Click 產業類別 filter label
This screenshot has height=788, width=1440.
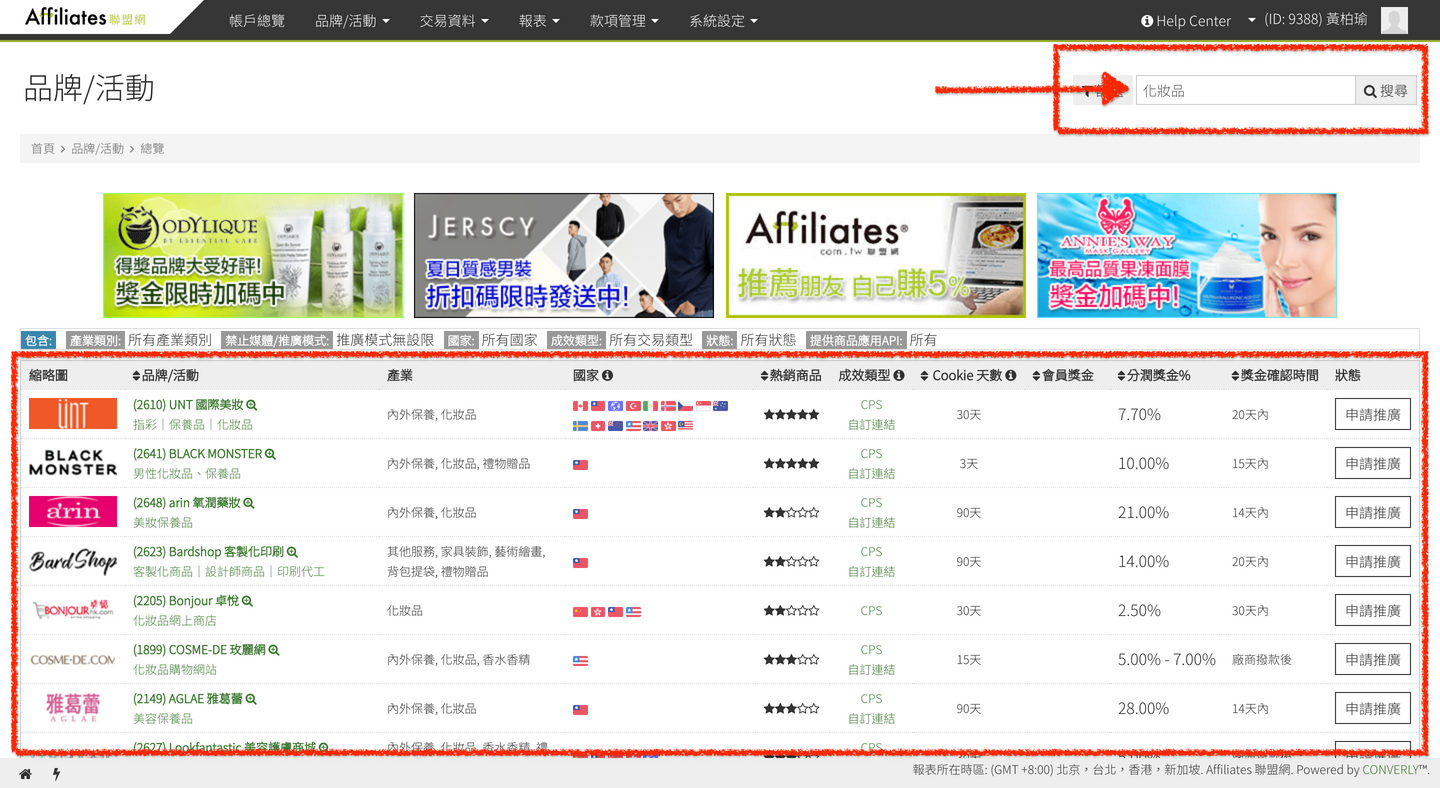(x=95, y=341)
